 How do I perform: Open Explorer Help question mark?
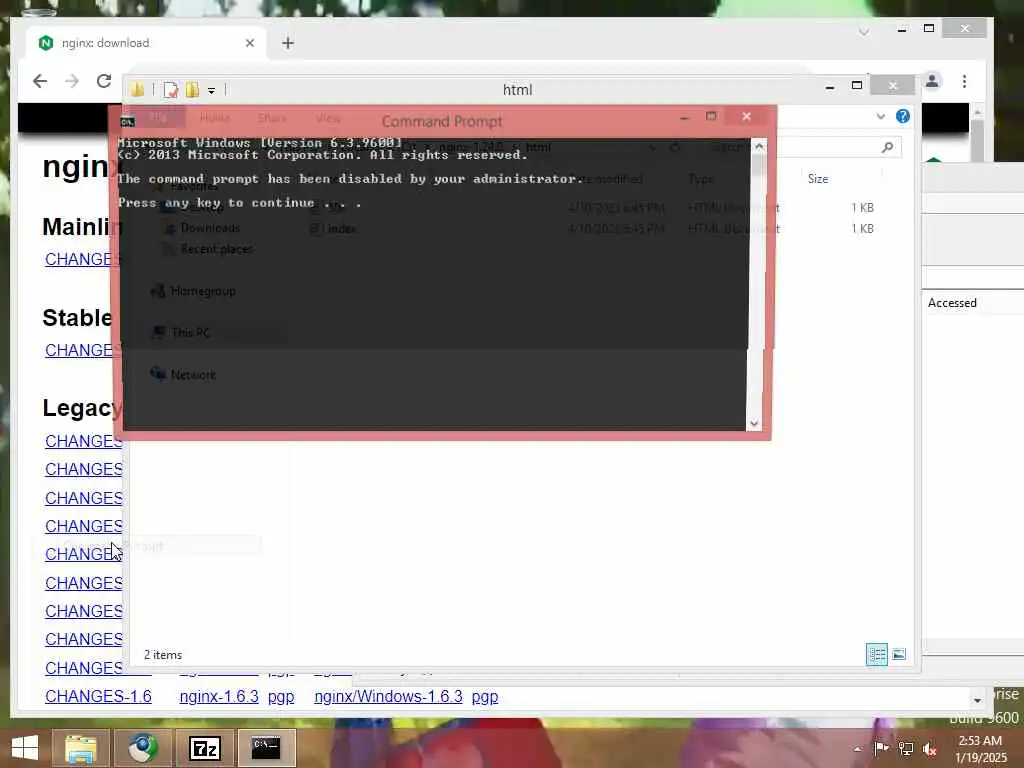pos(903,116)
